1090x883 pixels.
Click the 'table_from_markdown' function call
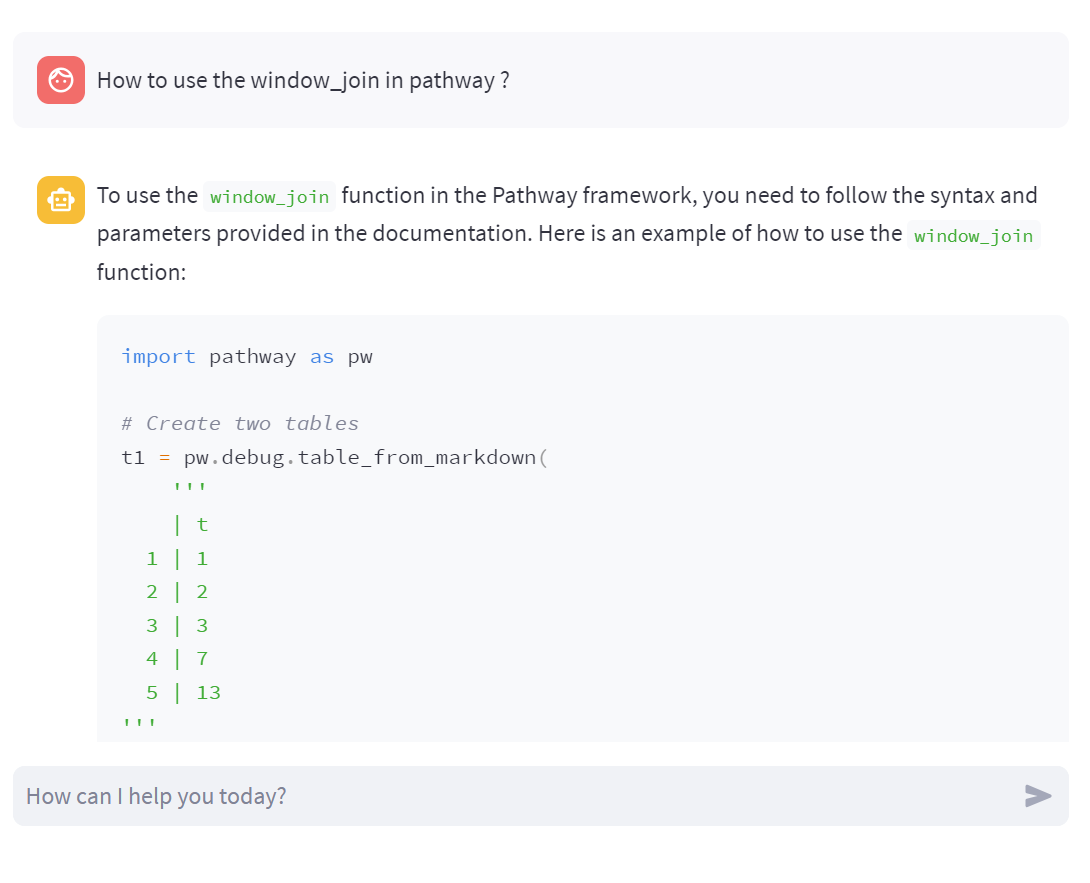click(417, 457)
